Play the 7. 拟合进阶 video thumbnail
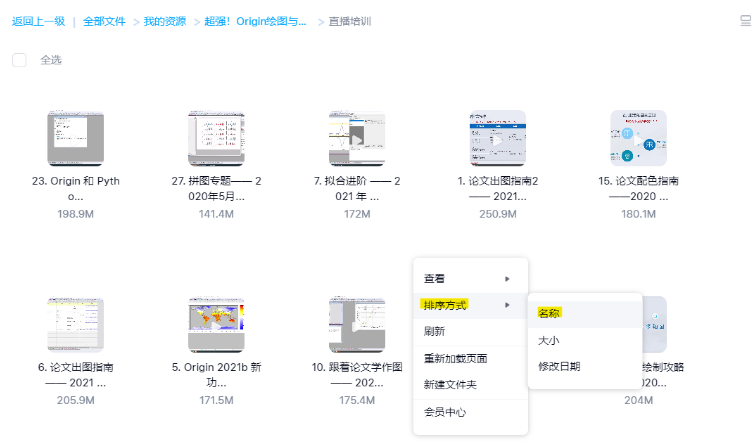This screenshot has width=754, height=442. (357, 138)
